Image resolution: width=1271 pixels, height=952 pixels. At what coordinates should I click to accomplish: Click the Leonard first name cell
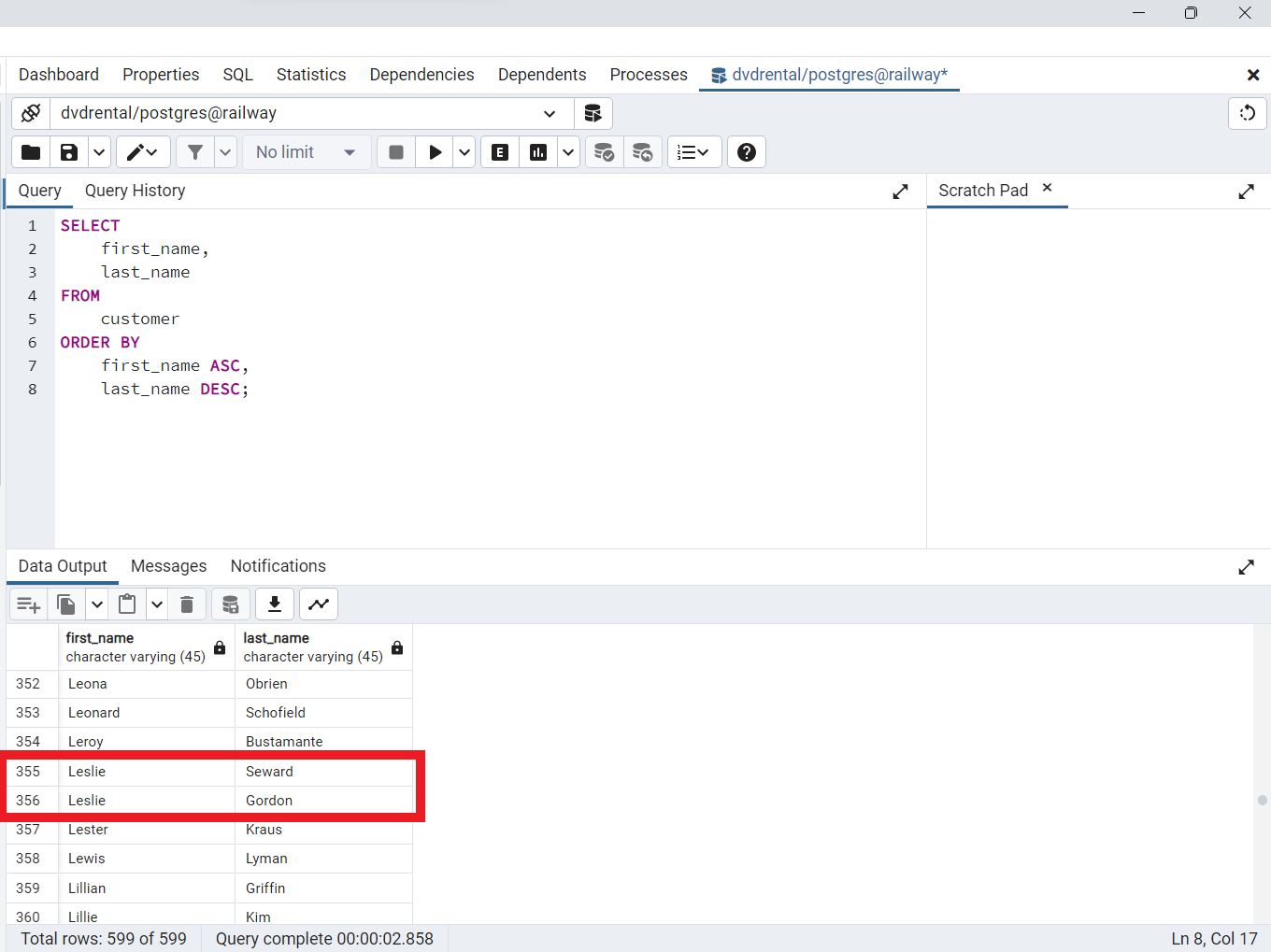coord(146,713)
